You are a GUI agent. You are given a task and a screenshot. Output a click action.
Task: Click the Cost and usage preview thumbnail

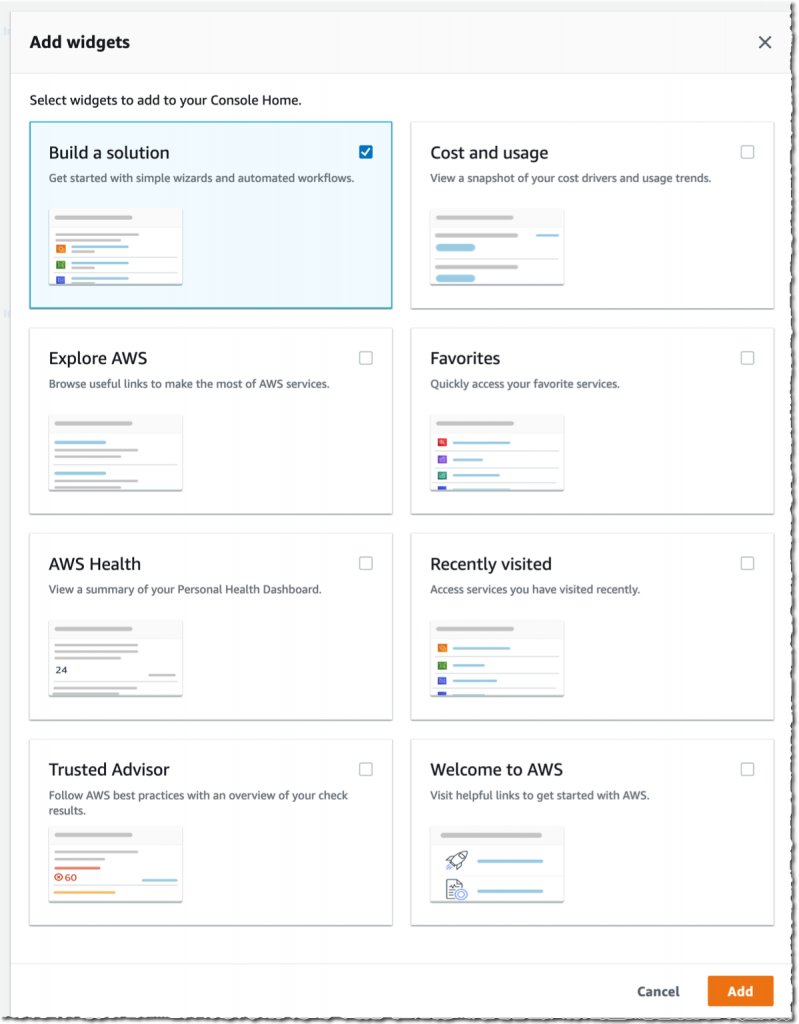pyautogui.click(x=496, y=247)
